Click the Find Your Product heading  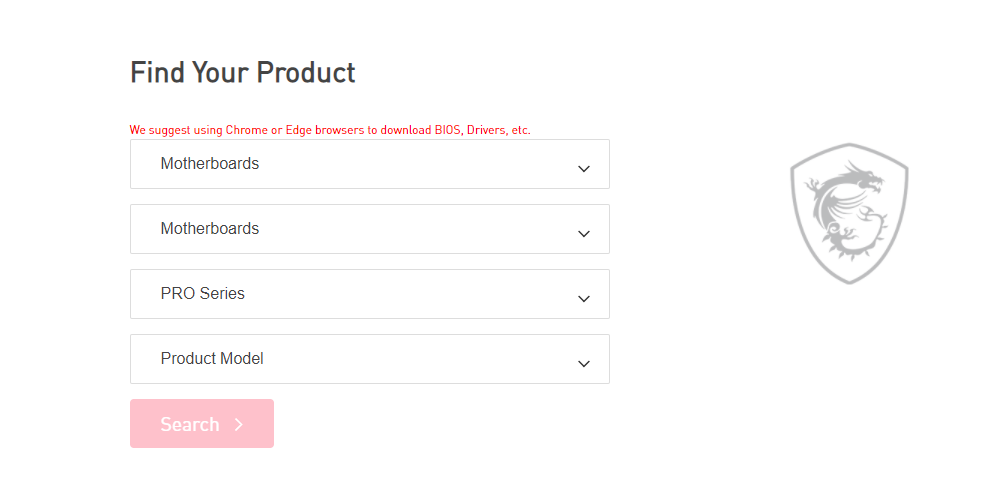242,73
